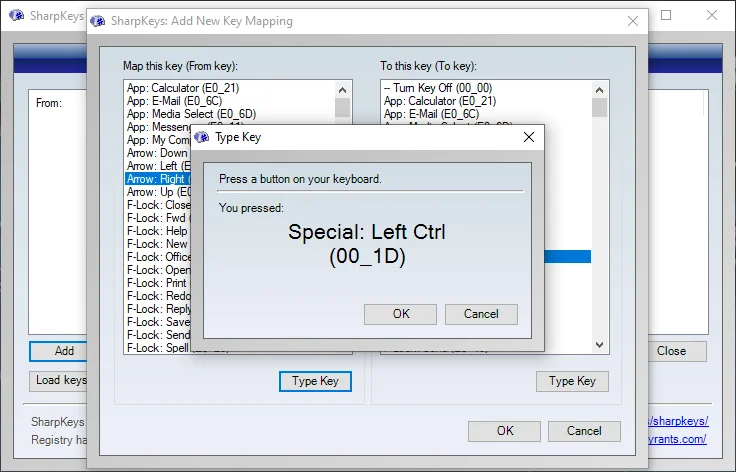Select 'App: E-Mail (E0_6C)' in To list

pyautogui.click(x=487, y=114)
